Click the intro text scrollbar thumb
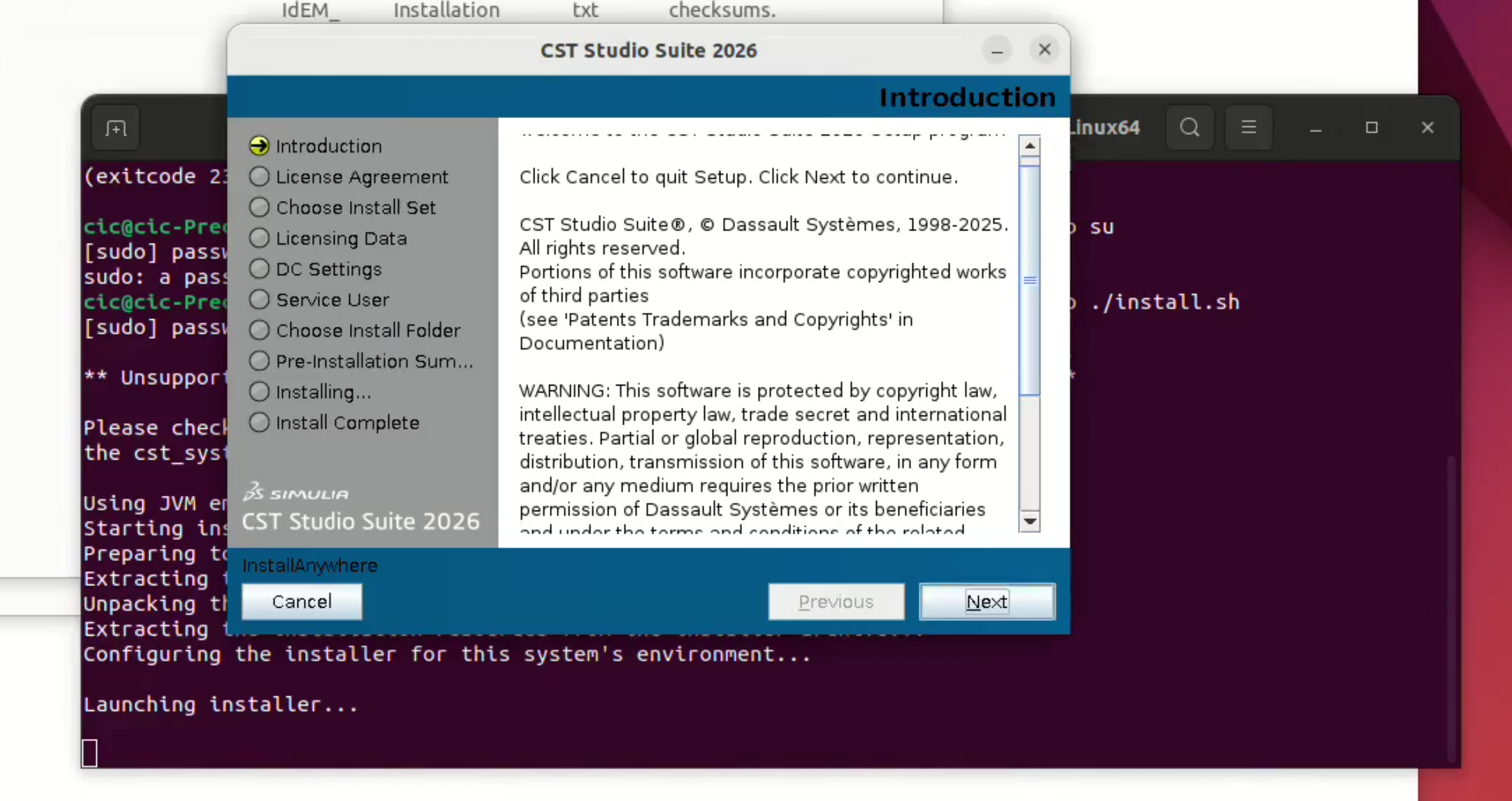Image resolution: width=1512 pixels, height=801 pixels. pyautogui.click(x=1029, y=280)
